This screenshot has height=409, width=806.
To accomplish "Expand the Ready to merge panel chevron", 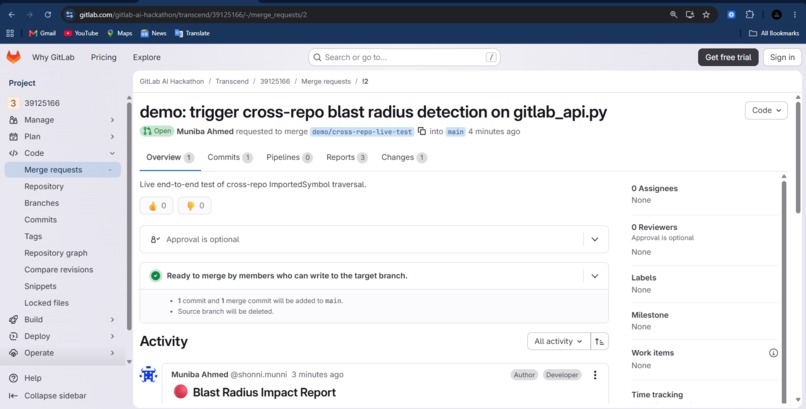I will click(x=595, y=276).
